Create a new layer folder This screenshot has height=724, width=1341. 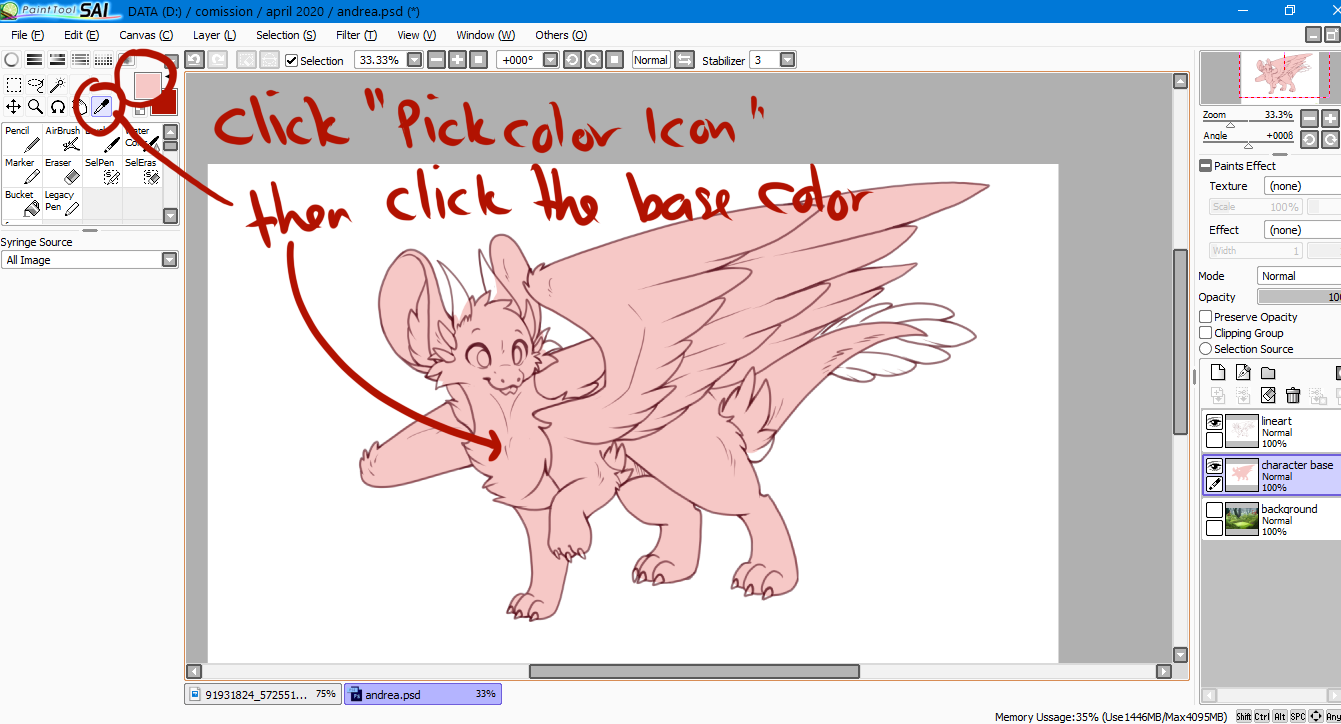point(1268,373)
